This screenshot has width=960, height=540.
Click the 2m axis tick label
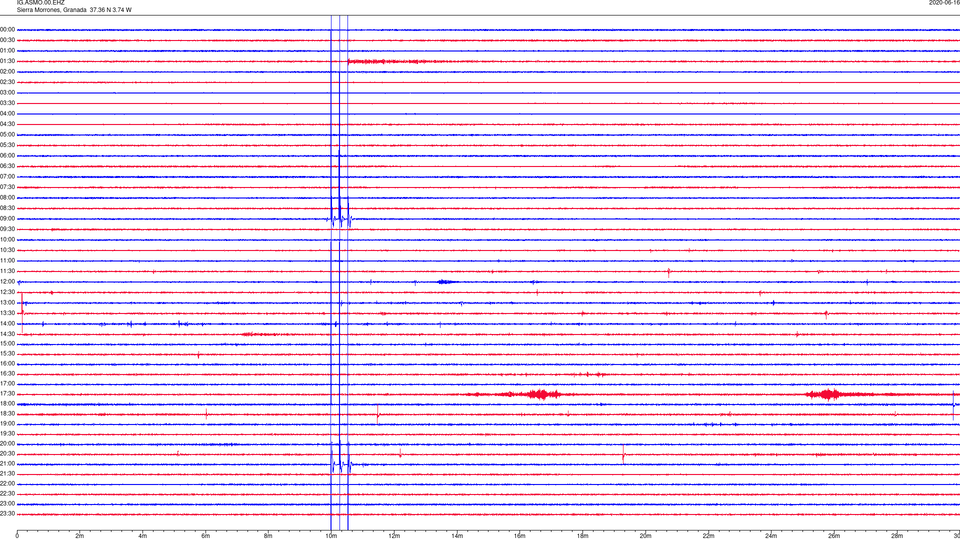coord(80,536)
